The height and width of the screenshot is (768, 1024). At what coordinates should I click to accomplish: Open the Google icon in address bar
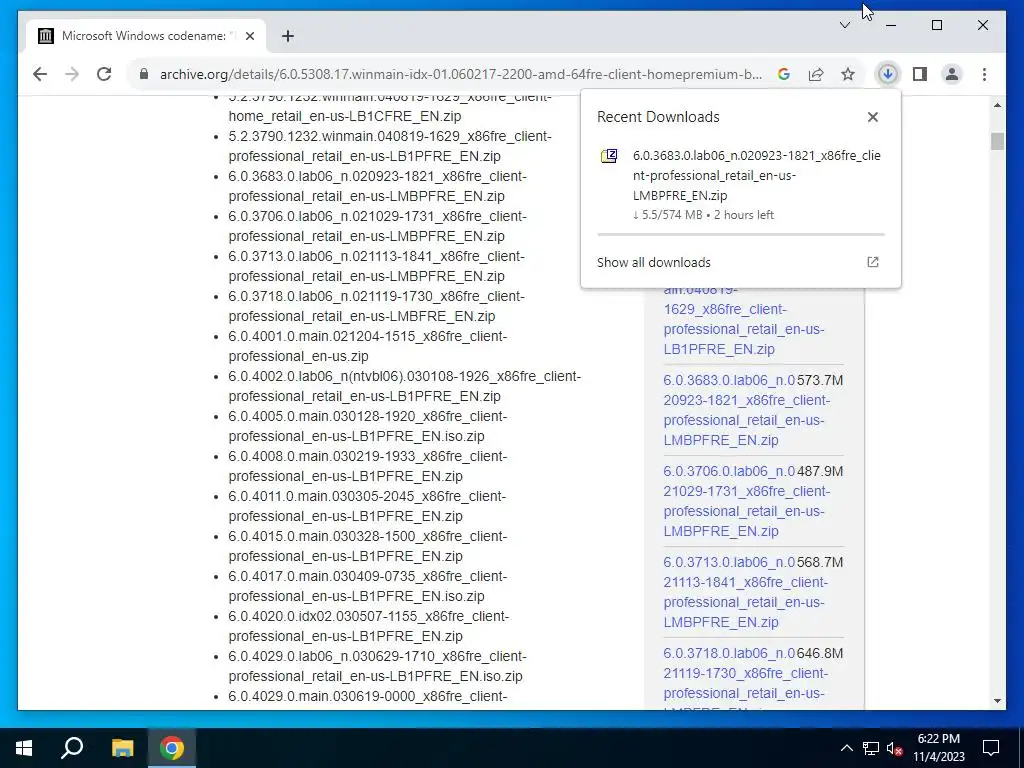click(x=784, y=74)
